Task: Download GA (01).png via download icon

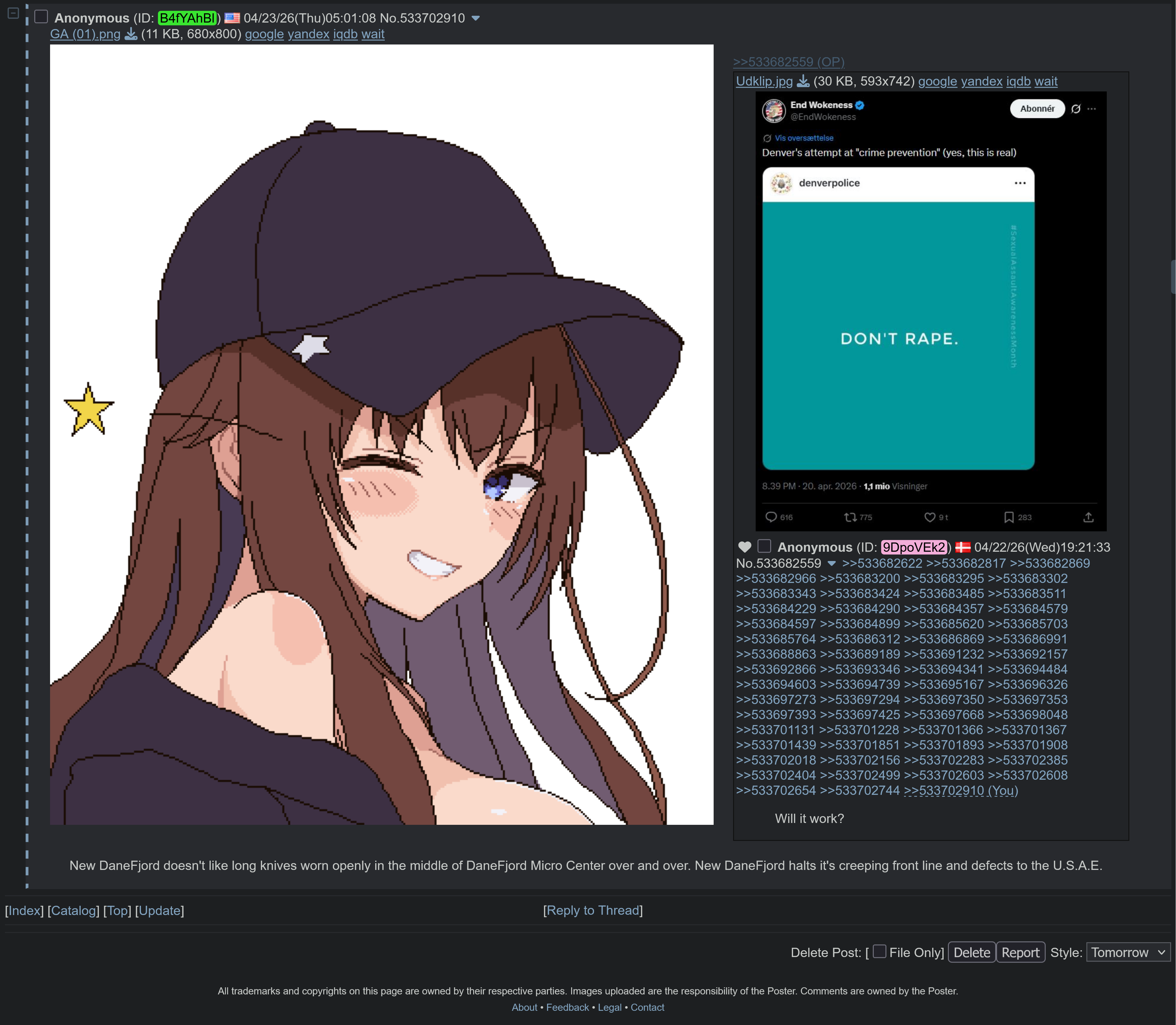Action: pos(131,34)
